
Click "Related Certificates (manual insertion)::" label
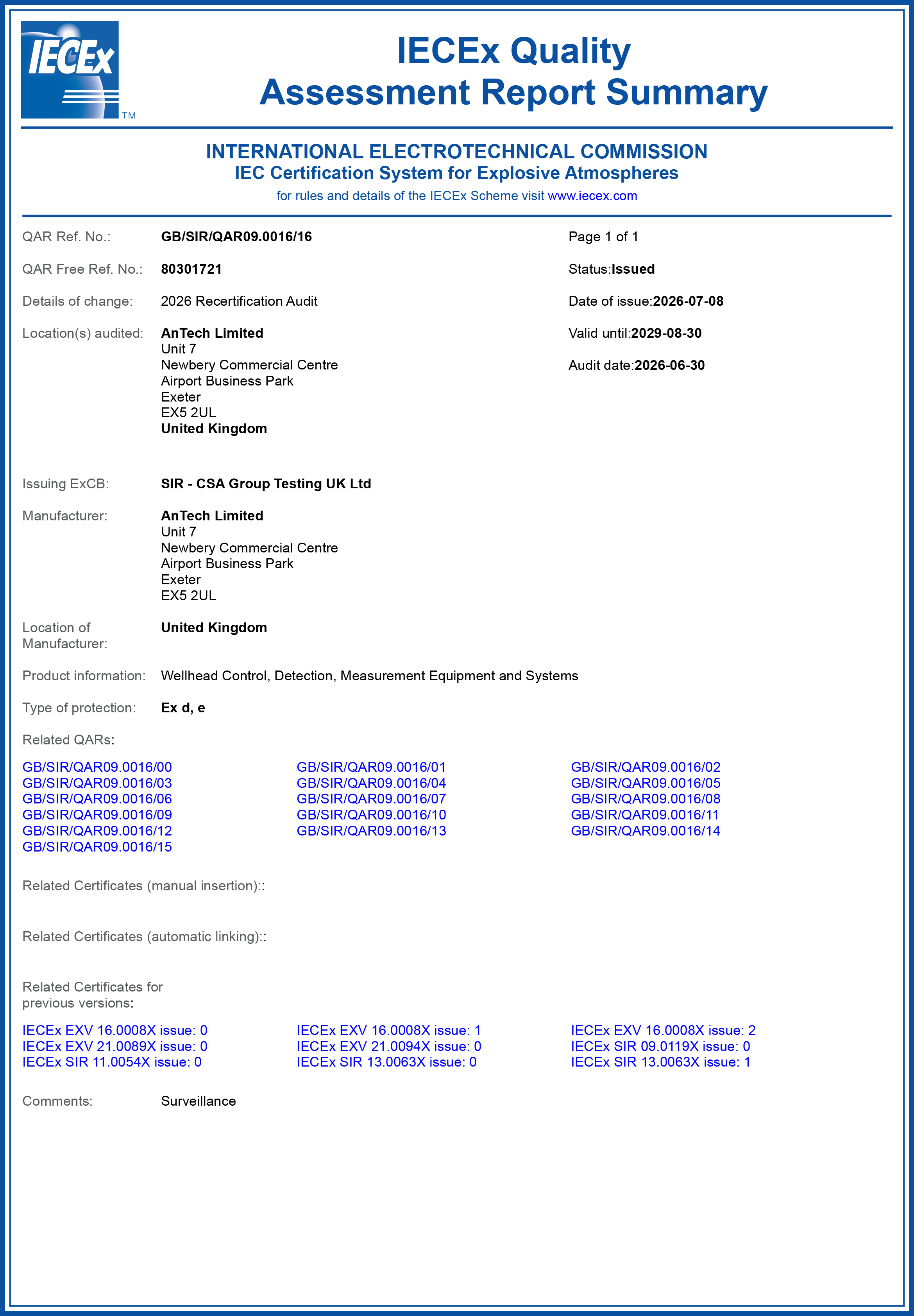point(143,886)
